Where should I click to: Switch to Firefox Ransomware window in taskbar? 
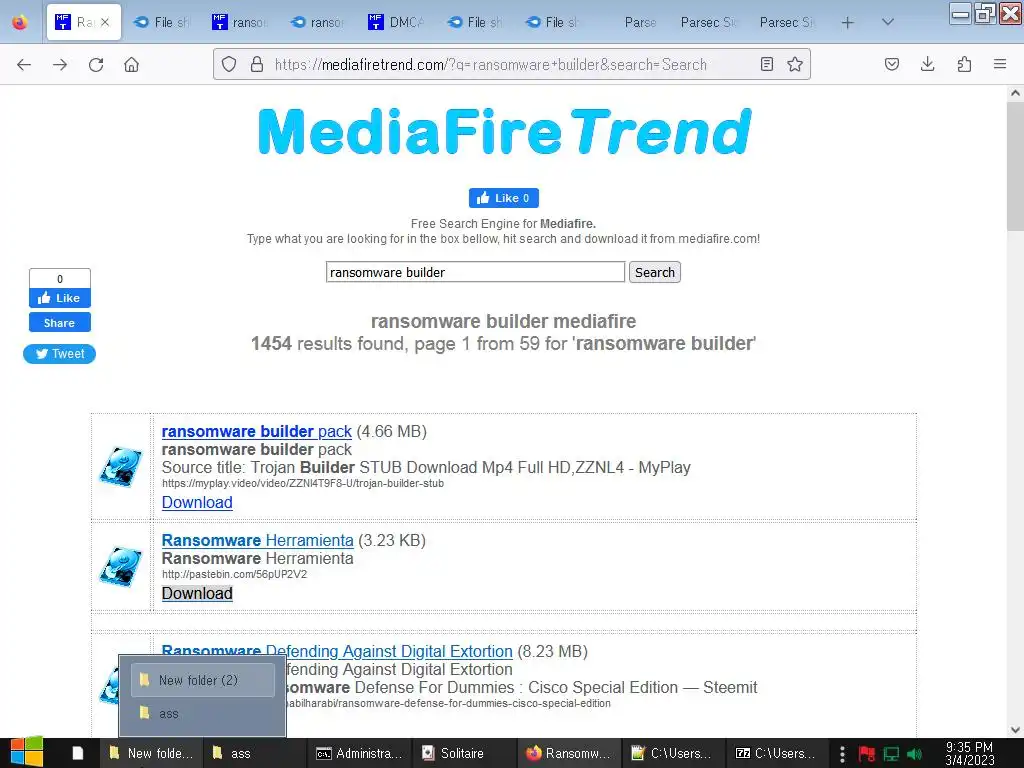pos(568,753)
